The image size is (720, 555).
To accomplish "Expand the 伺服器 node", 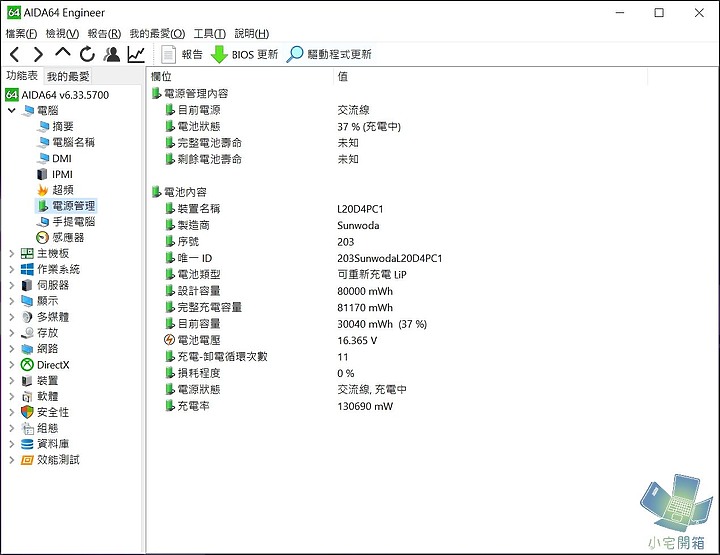I will pyautogui.click(x=12, y=285).
